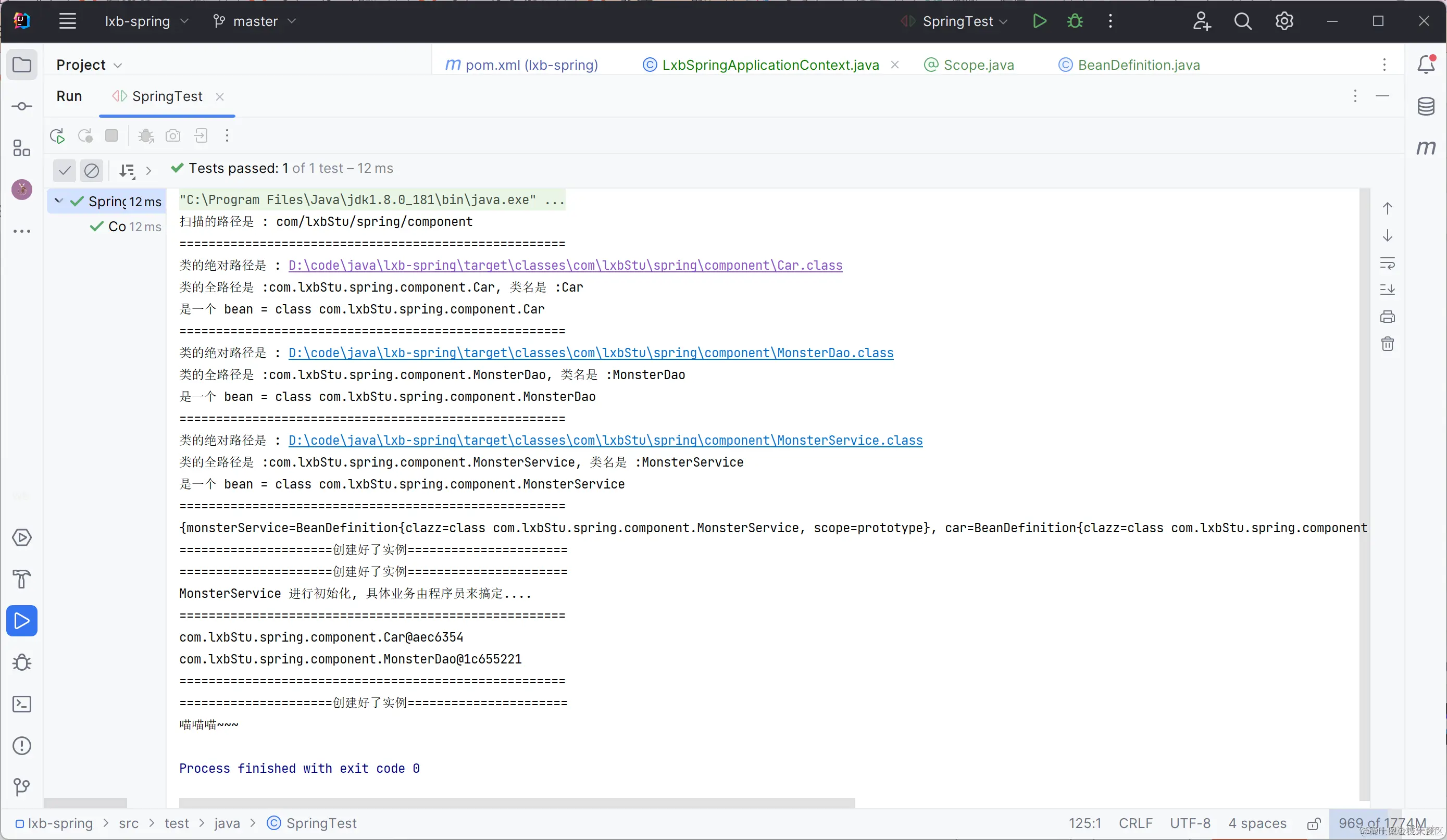Image resolution: width=1447 pixels, height=840 pixels.
Task: Switch to the Scope.java tab
Action: click(x=978, y=65)
